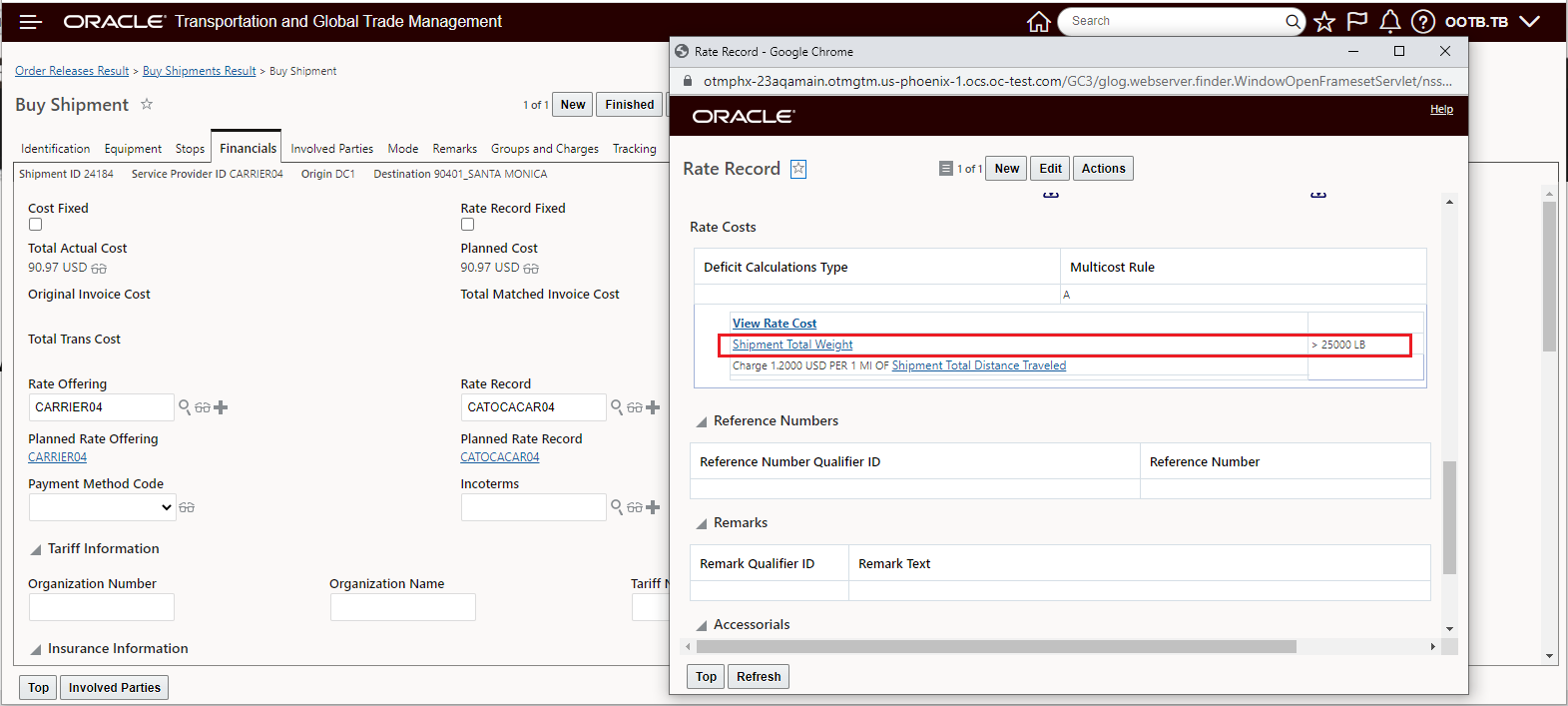
Task: Open Shipment Total Weight link
Action: [x=792, y=345]
